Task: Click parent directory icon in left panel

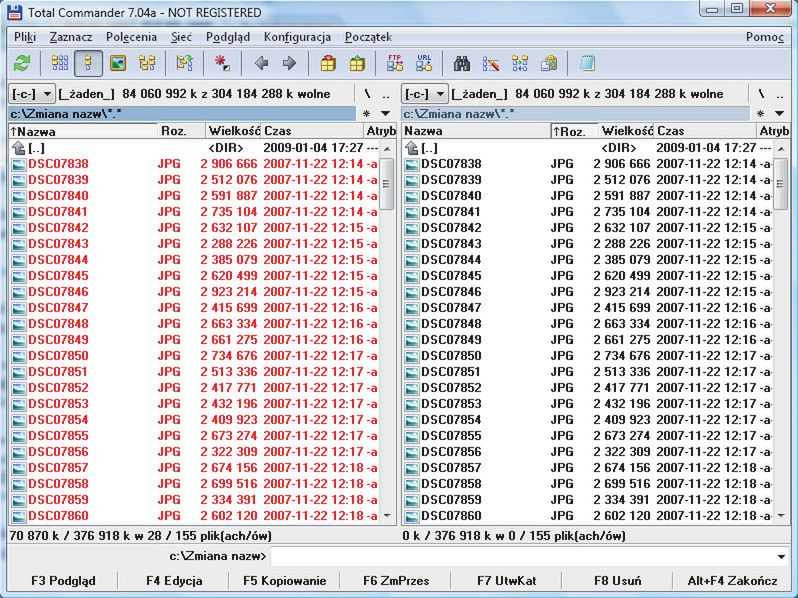Action: pos(19,148)
